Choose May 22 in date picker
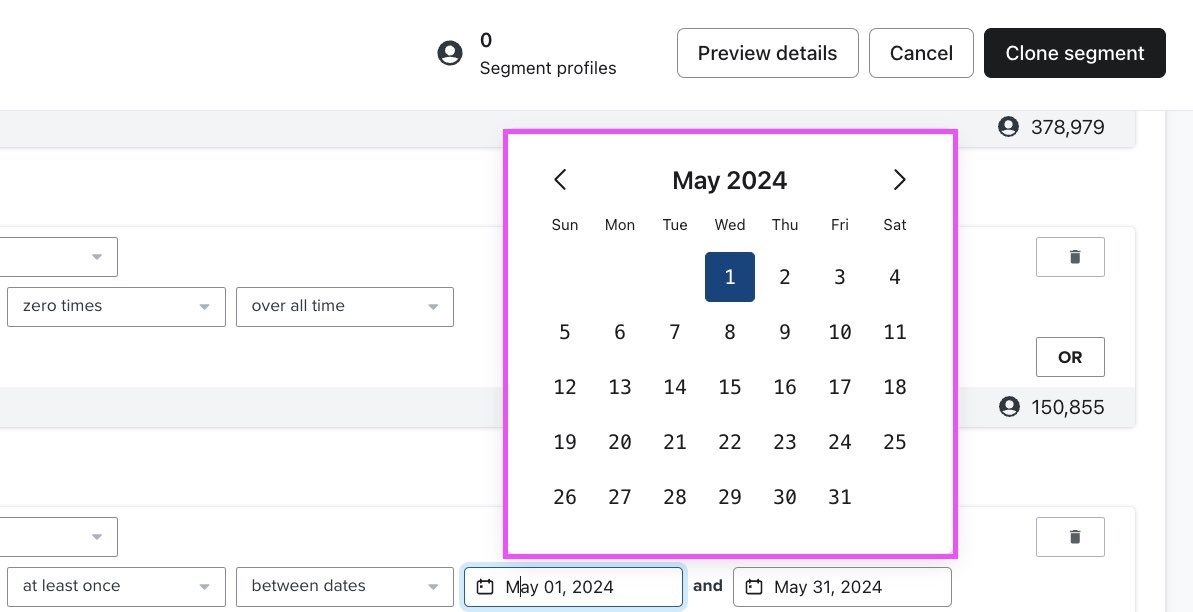The width and height of the screenshot is (1193, 612). [730, 441]
